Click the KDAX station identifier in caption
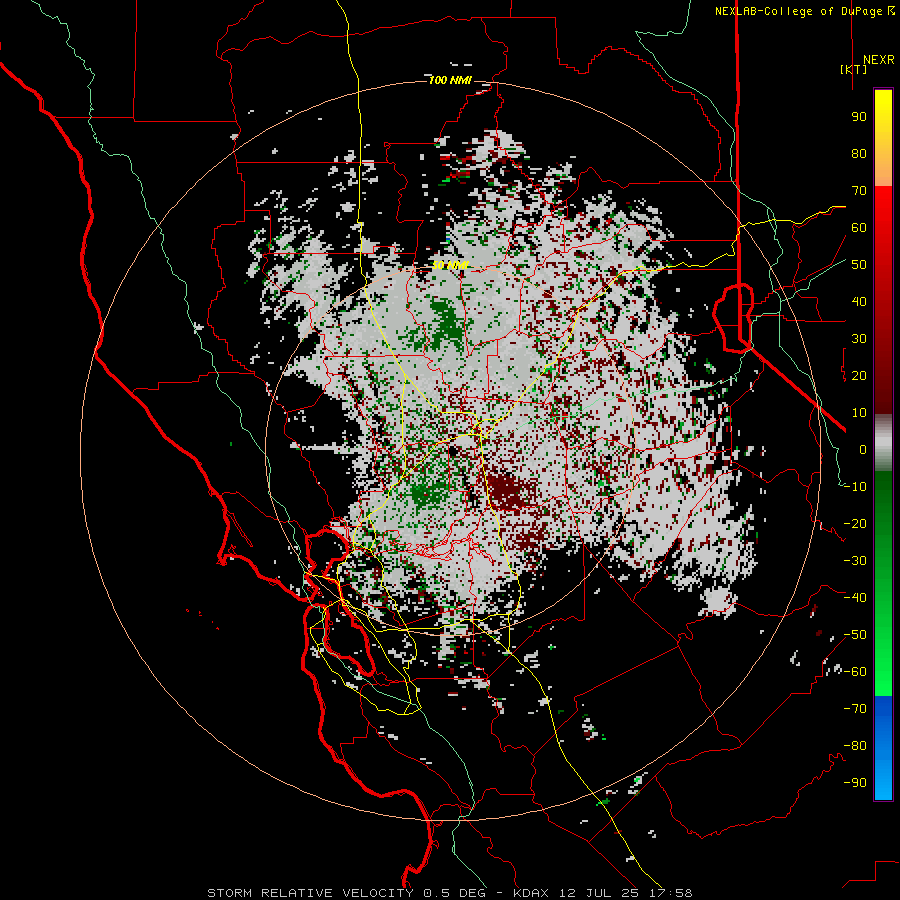900x900 pixels. pyautogui.click(x=531, y=893)
